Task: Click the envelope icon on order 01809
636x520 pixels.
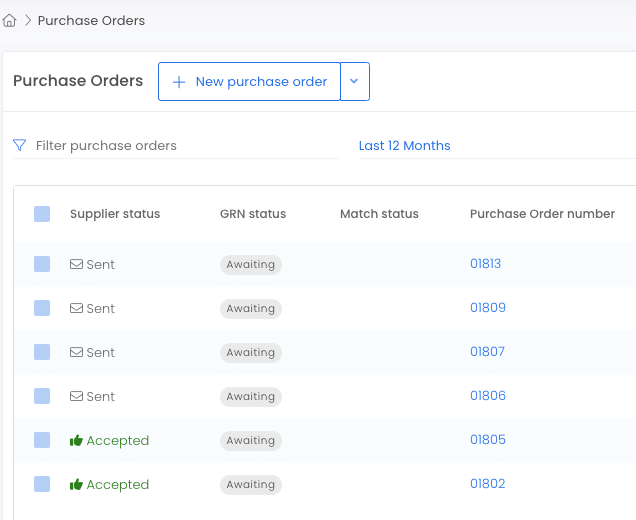Action: tap(76, 308)
